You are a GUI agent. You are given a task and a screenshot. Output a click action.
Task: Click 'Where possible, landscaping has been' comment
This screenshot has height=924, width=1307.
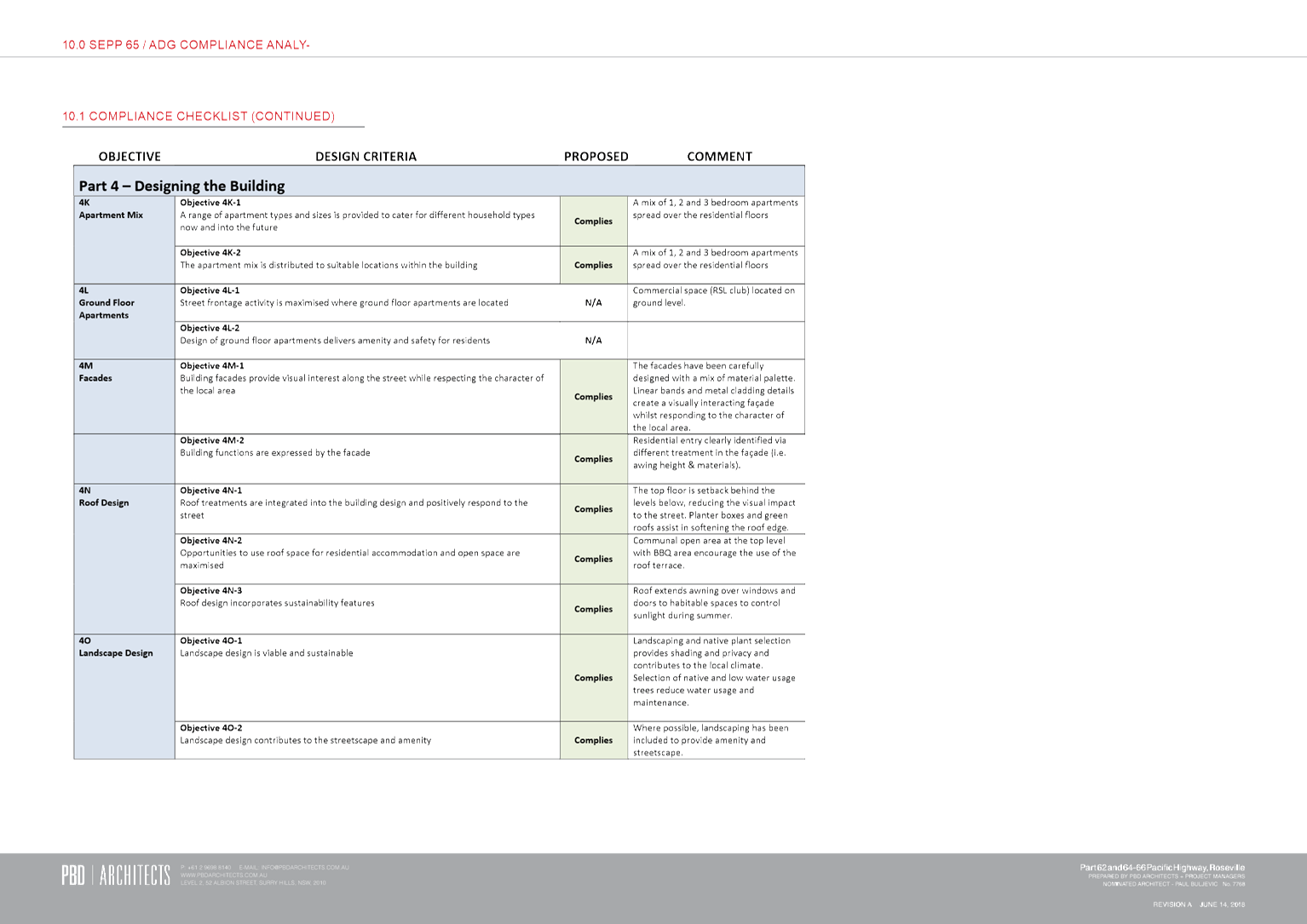pos(711,741)
